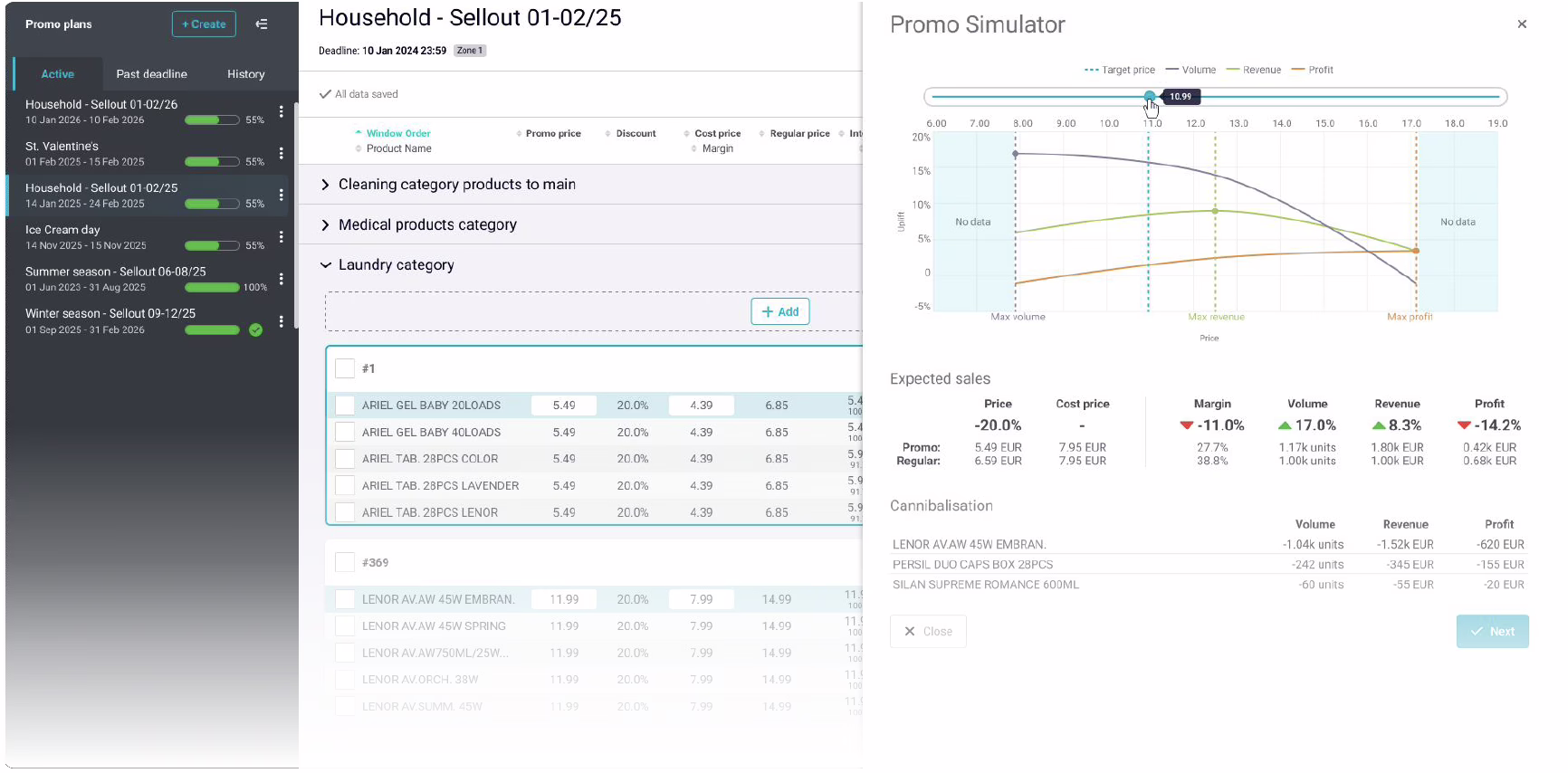Sort by Discount column
This screenshot has height=773, width=1568.
[x=635, y=134]
